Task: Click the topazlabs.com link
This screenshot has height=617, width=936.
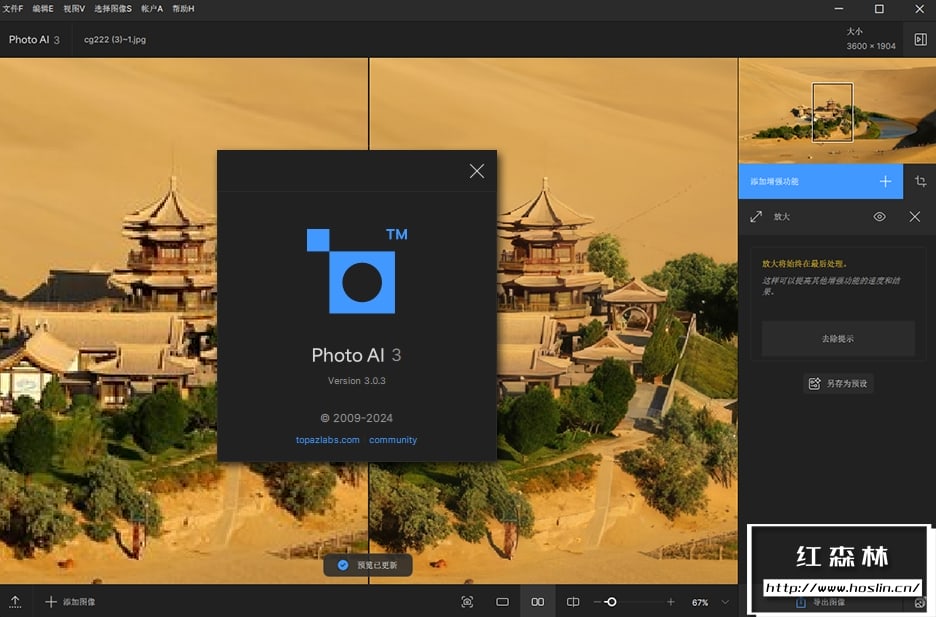Action: click(327, 440)
